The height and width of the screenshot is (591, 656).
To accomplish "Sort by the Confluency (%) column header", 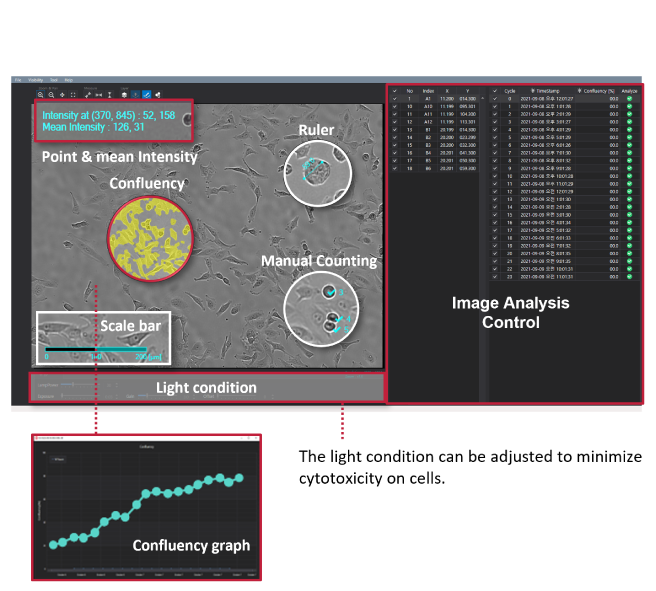I will coord(596,91).
